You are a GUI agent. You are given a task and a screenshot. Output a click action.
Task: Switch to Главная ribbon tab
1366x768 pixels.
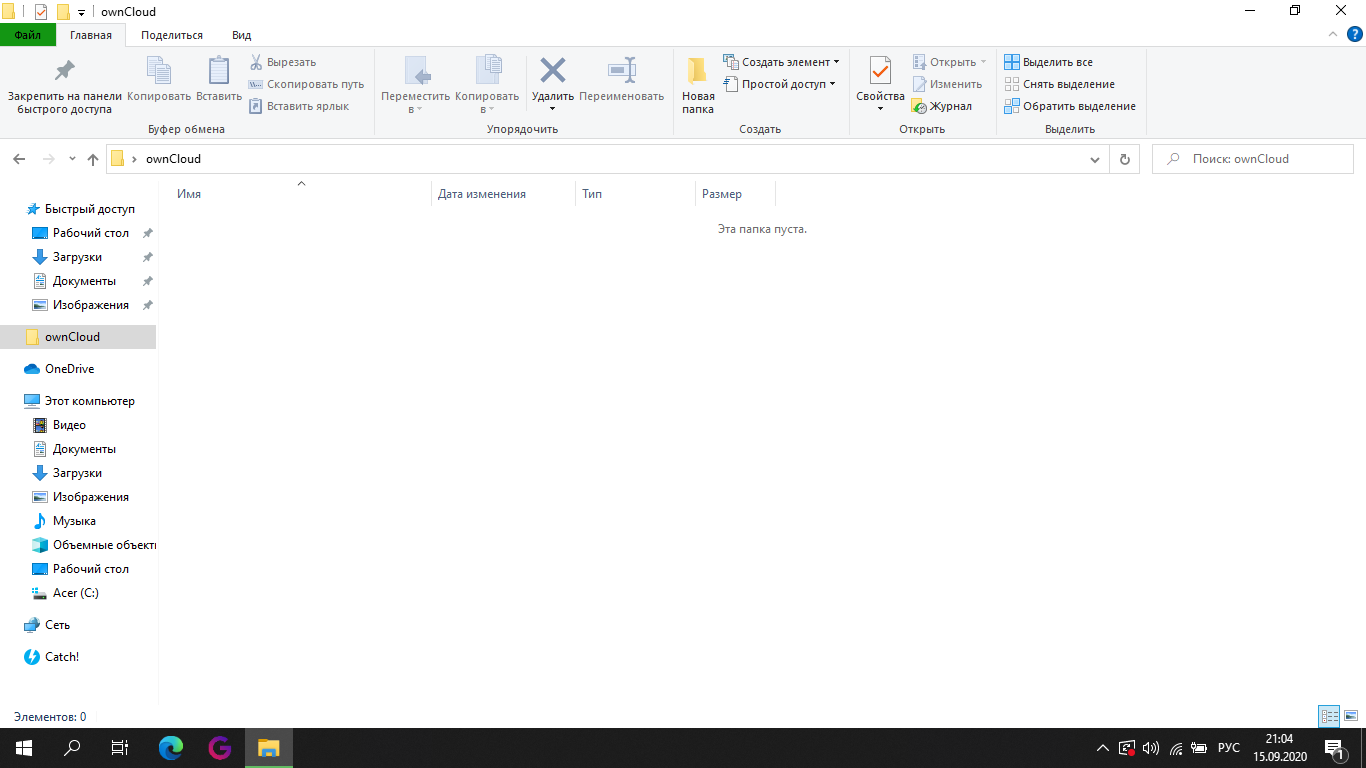tap(91, 35)
